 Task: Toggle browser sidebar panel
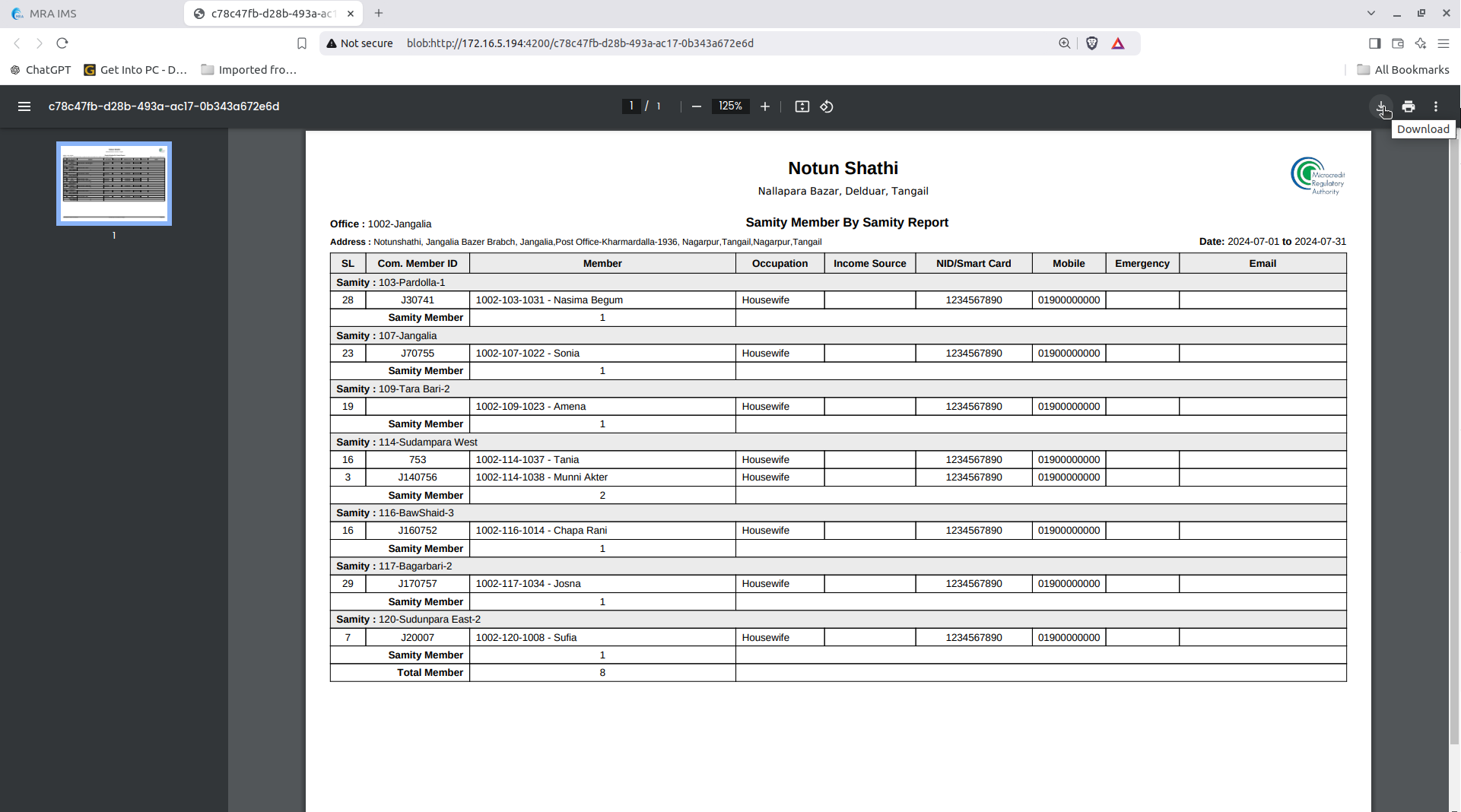[1374, 43]
